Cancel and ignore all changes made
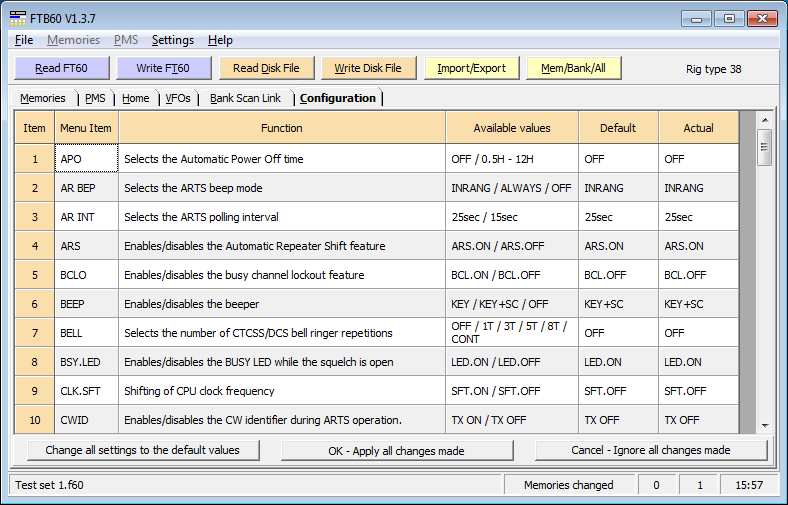Image resolution: width=788 pixels, height=505 pixels. point(650,450)
